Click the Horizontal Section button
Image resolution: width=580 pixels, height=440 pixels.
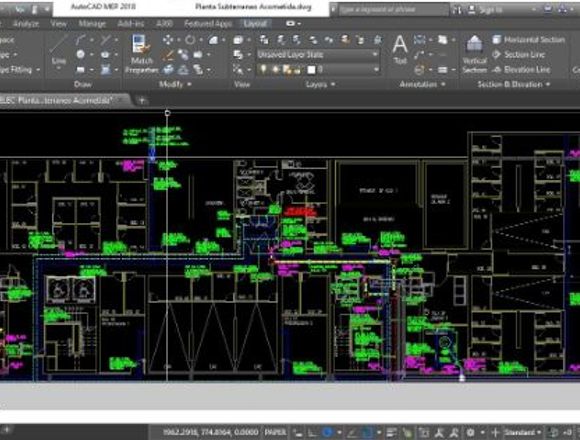tap(528, 40)
